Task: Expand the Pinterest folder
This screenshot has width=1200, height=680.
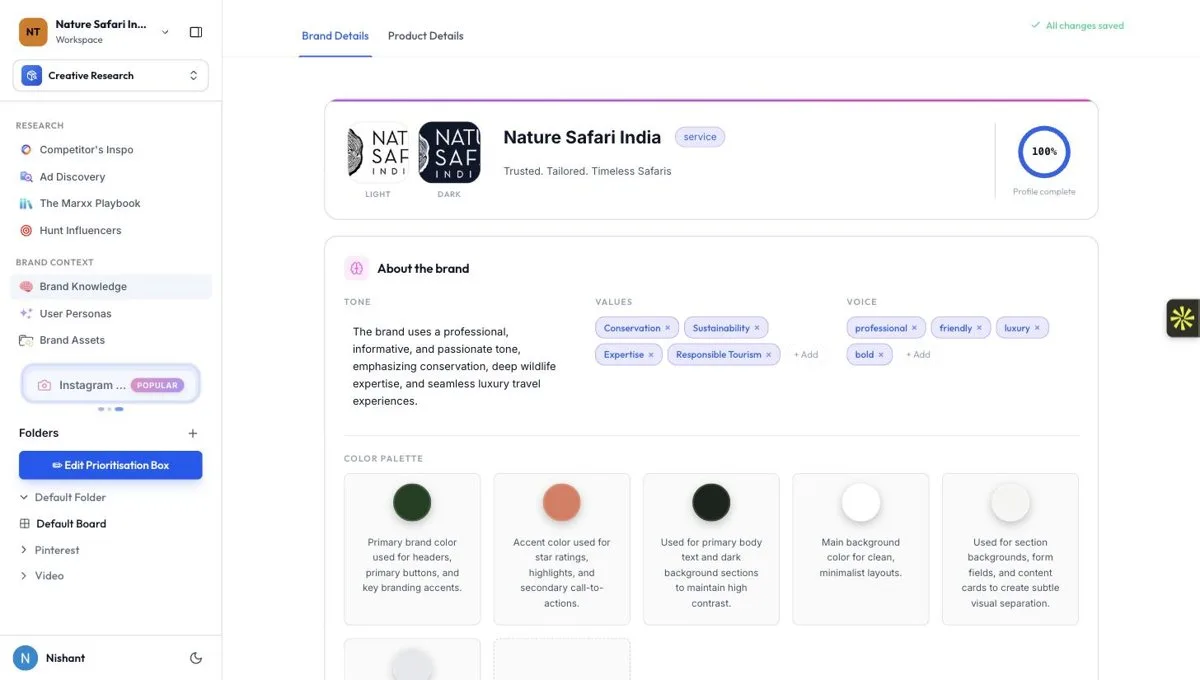Action: [24, 550]
